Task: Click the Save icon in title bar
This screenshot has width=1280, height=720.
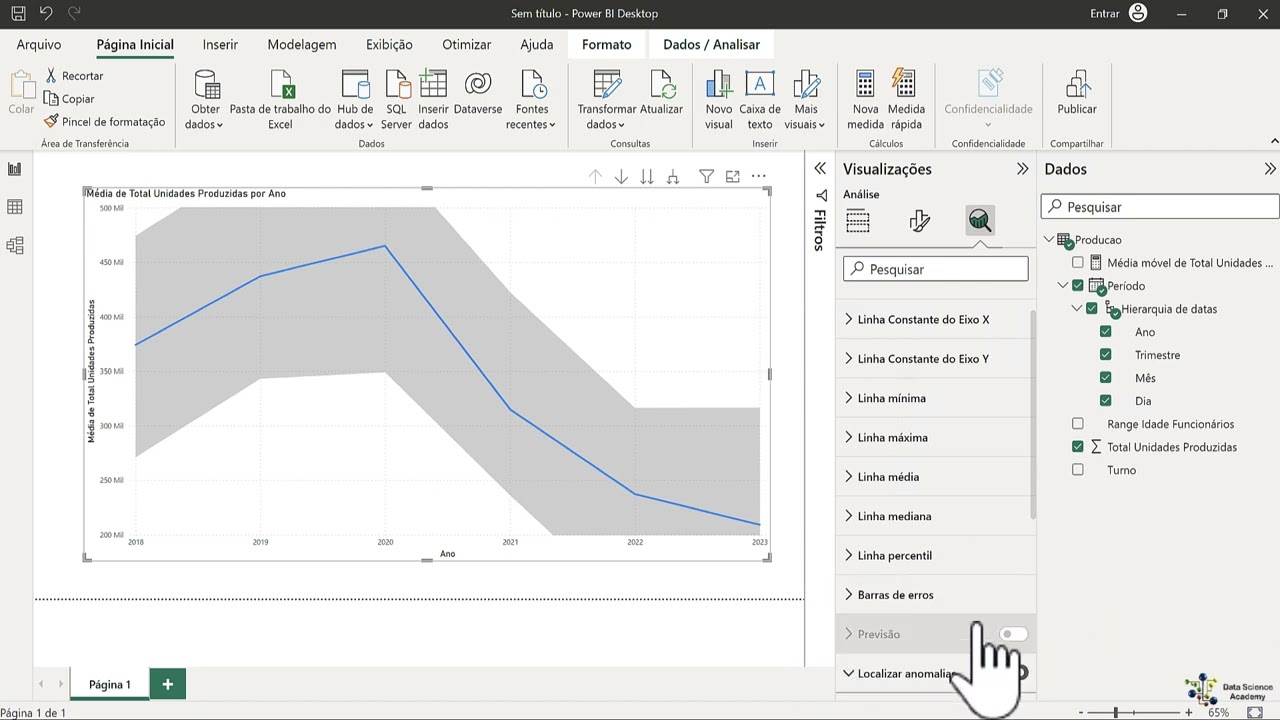Action: (18, 14)
